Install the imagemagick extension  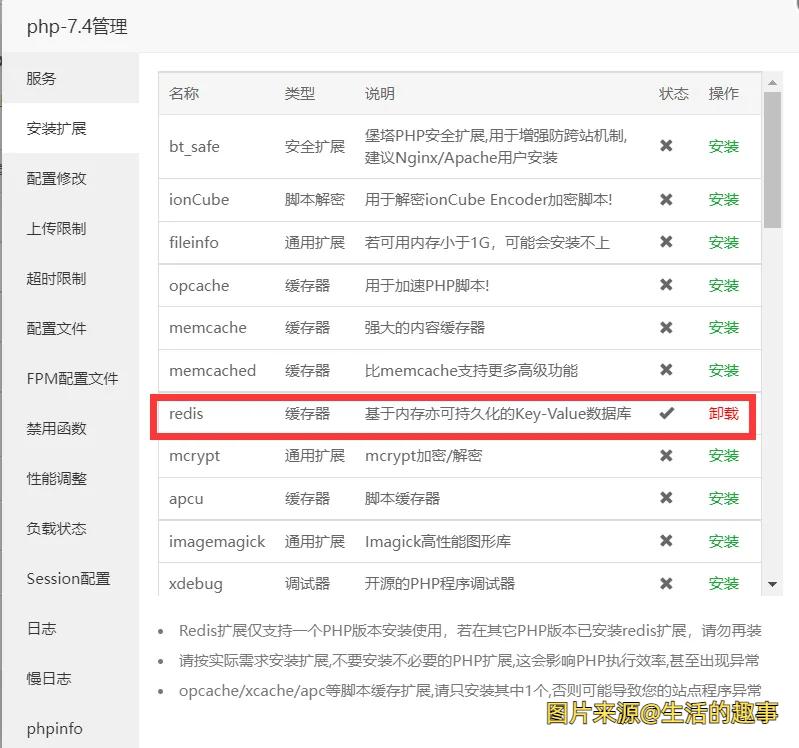pos(723,541)
